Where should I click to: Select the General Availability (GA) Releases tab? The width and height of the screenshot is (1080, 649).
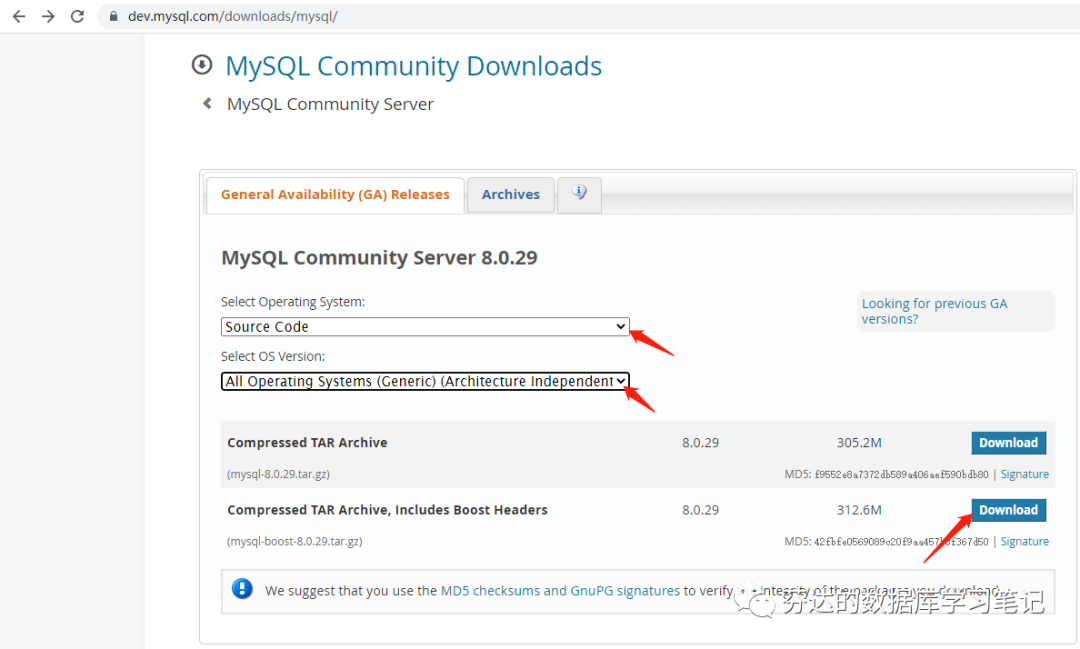coord(335,195)
